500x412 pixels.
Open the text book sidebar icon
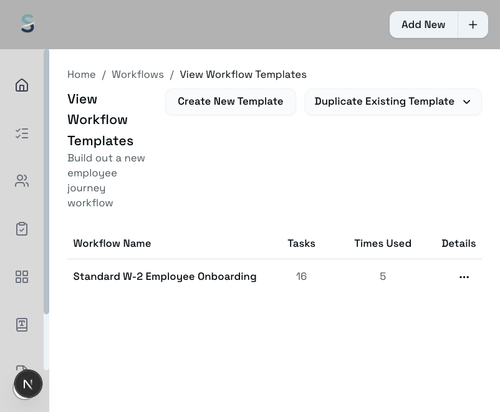click(x=22, y=324)
